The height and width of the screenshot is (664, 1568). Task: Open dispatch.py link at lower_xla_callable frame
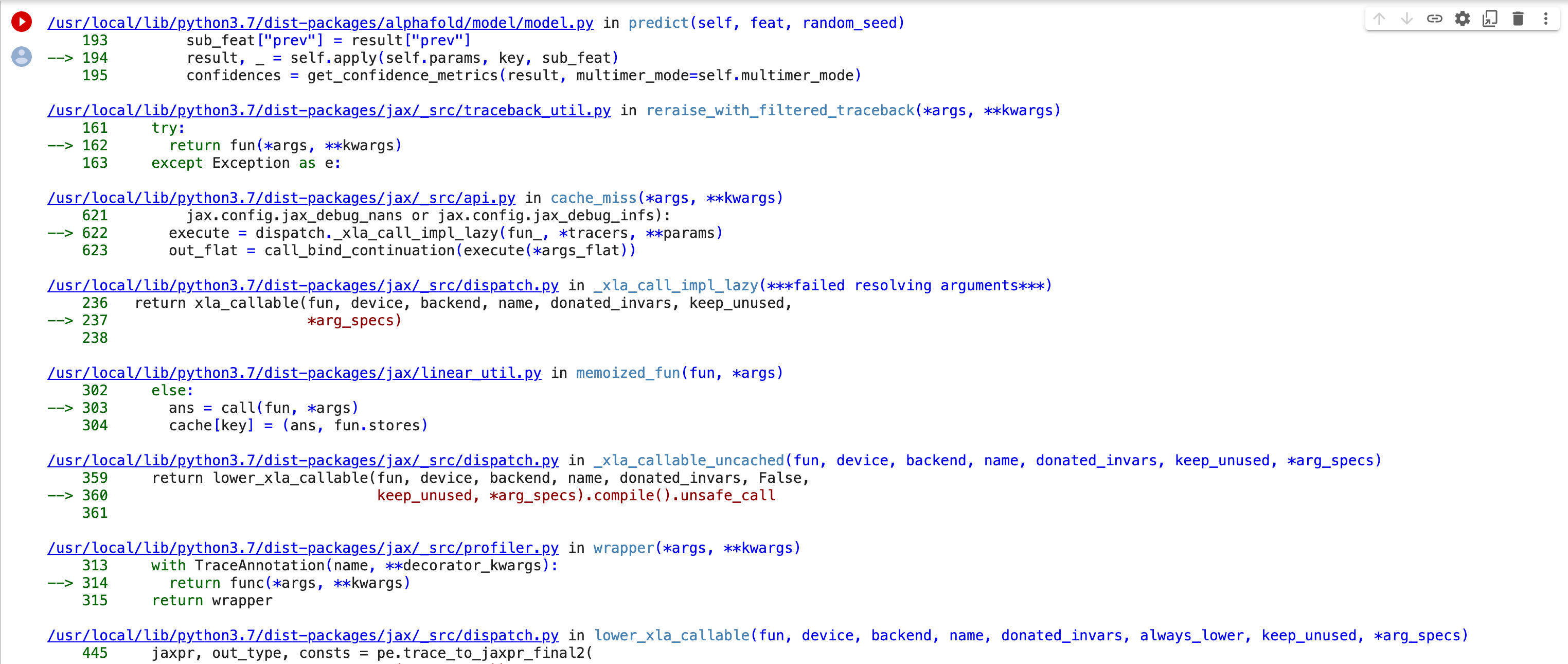coord(303,635)
